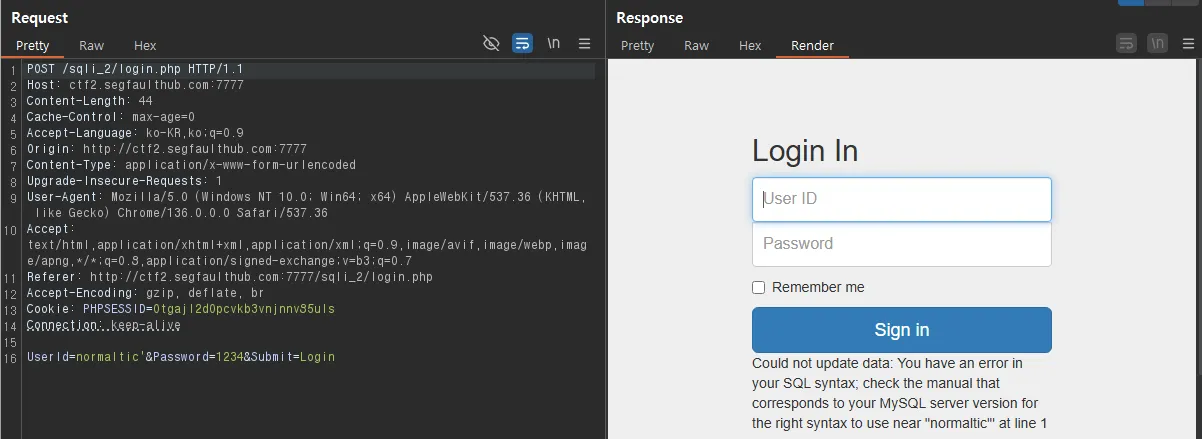Click the Content-Length: 44 header line

pyautogui.click(x=90, y=101)
